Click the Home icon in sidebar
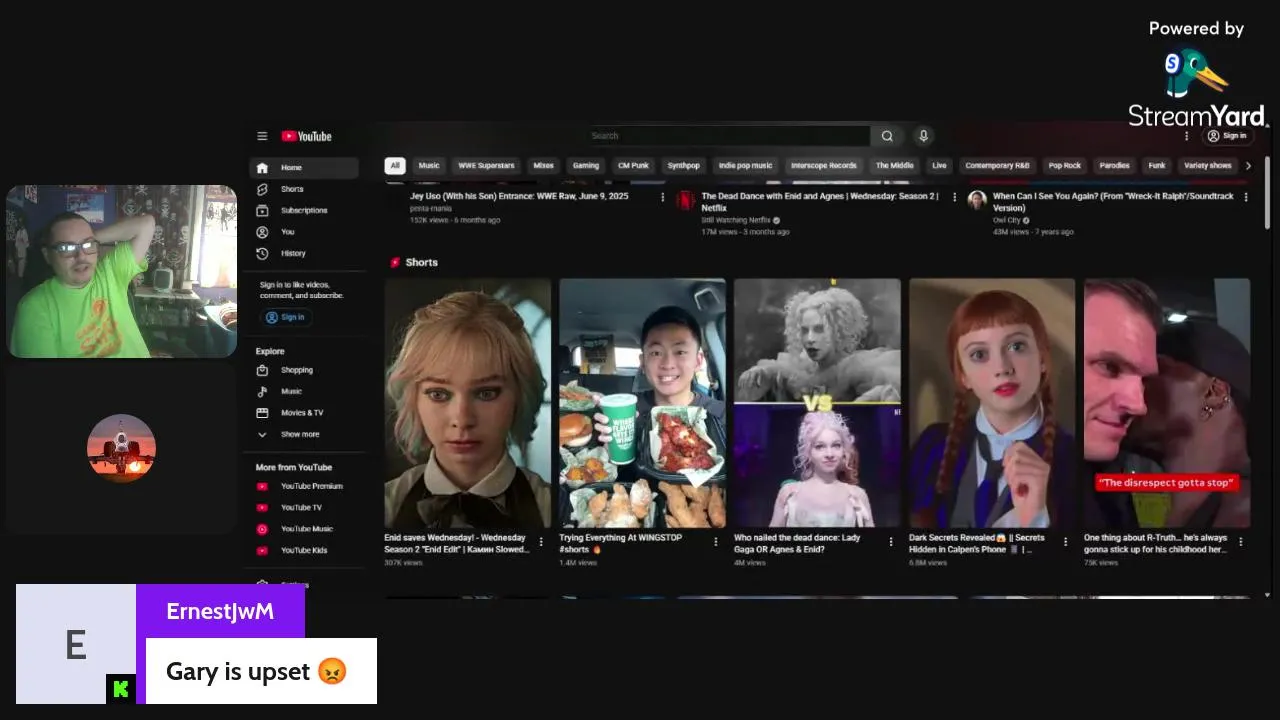The width and height of the screenshot is (1280, 720). point(262,168)
